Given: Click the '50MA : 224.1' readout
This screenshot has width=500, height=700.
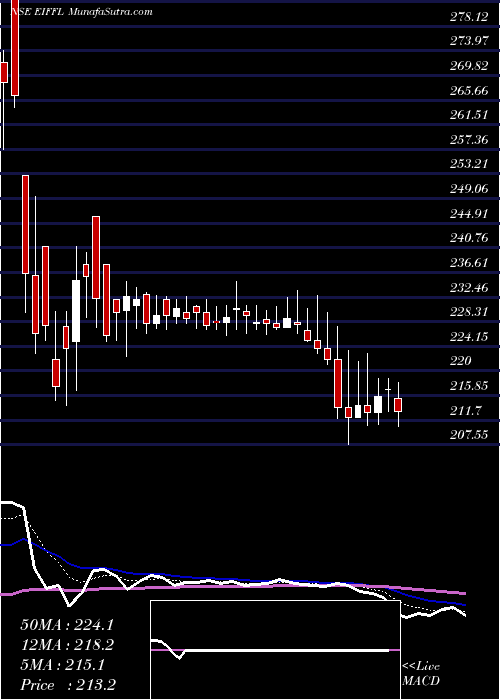Looking at the screenshot, I should [x=67, y=625].
